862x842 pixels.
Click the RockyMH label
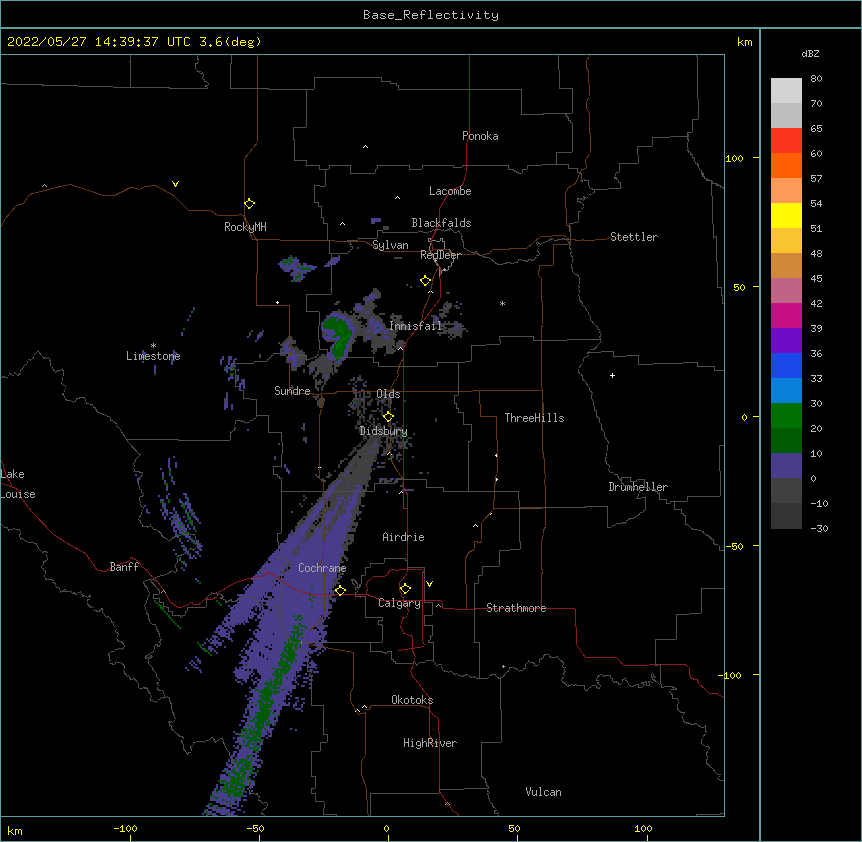coord(245,227)
